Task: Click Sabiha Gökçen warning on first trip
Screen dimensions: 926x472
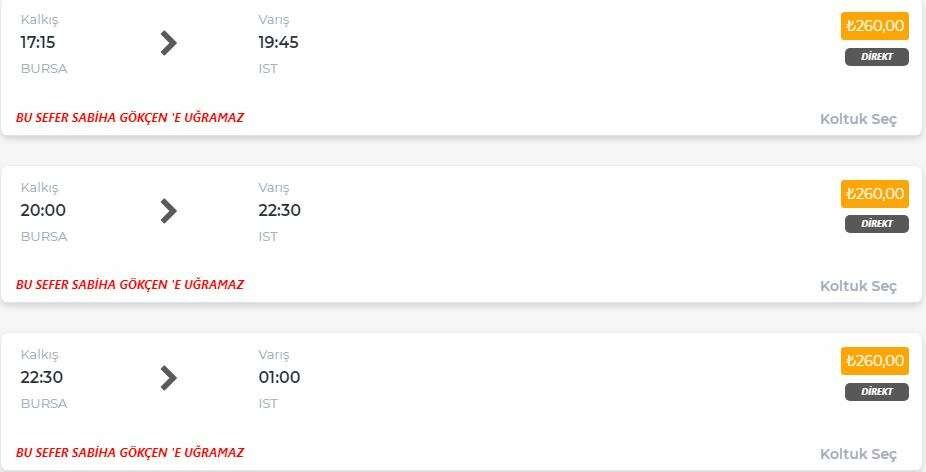Action: point(130,118)
